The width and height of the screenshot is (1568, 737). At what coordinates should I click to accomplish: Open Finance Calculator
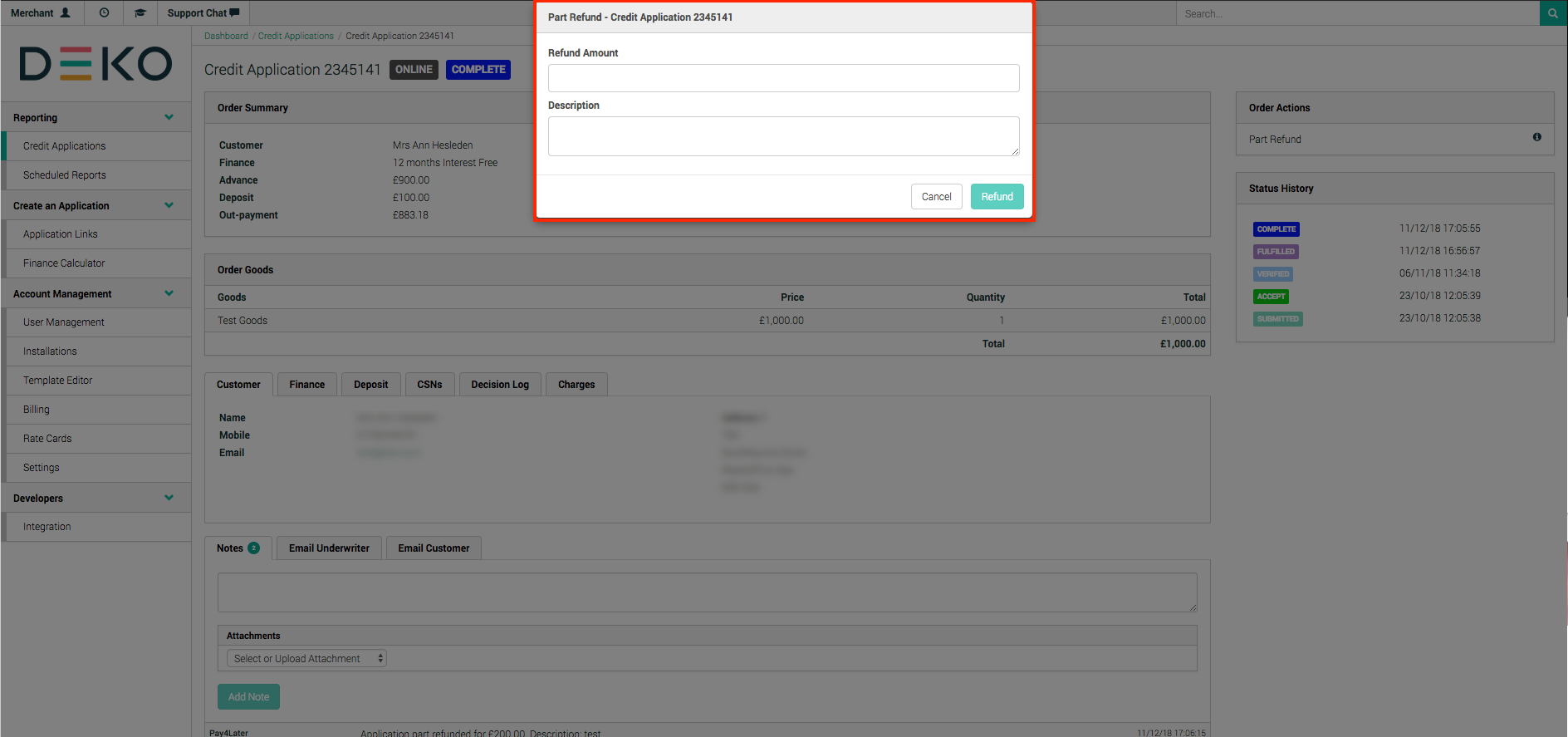(x=98, y=263)
